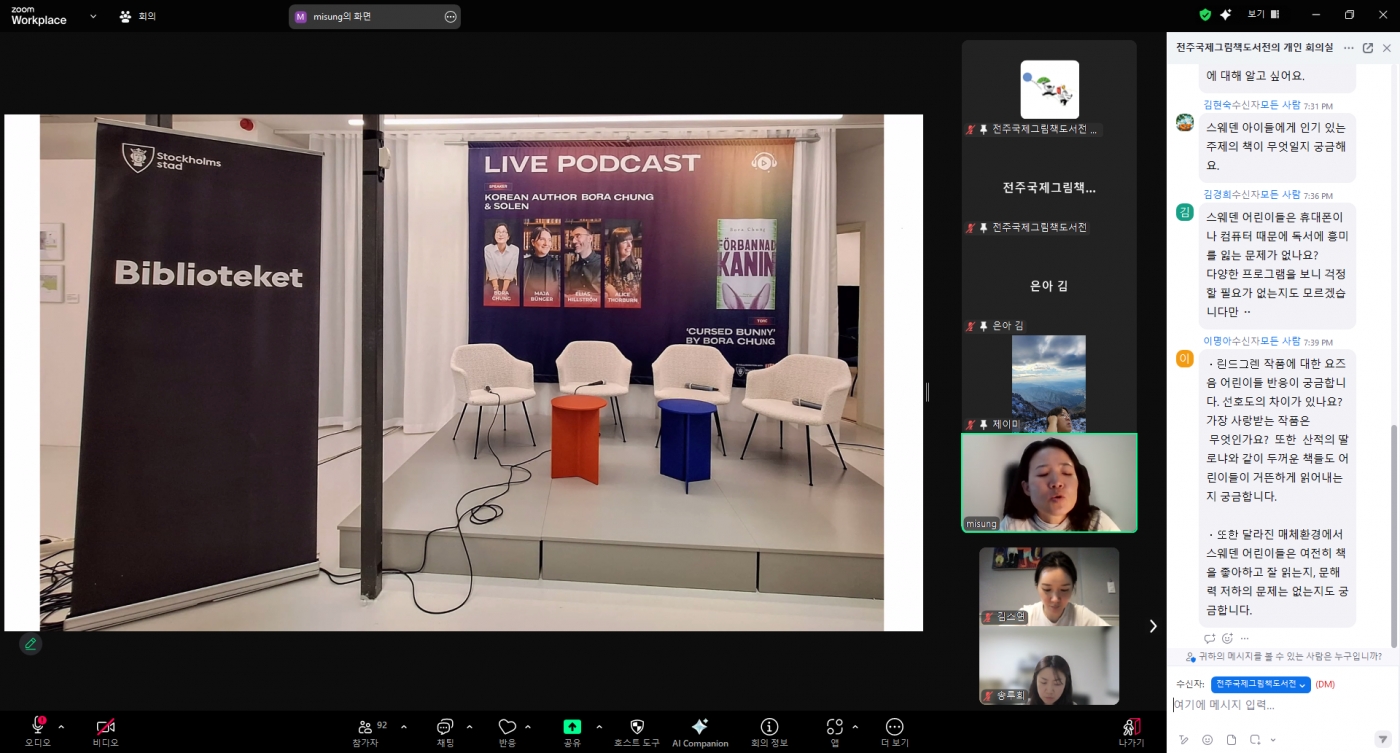Click the green 공유 share screen button
Viewport: 1400px width, 753px height.
point(572,731)
